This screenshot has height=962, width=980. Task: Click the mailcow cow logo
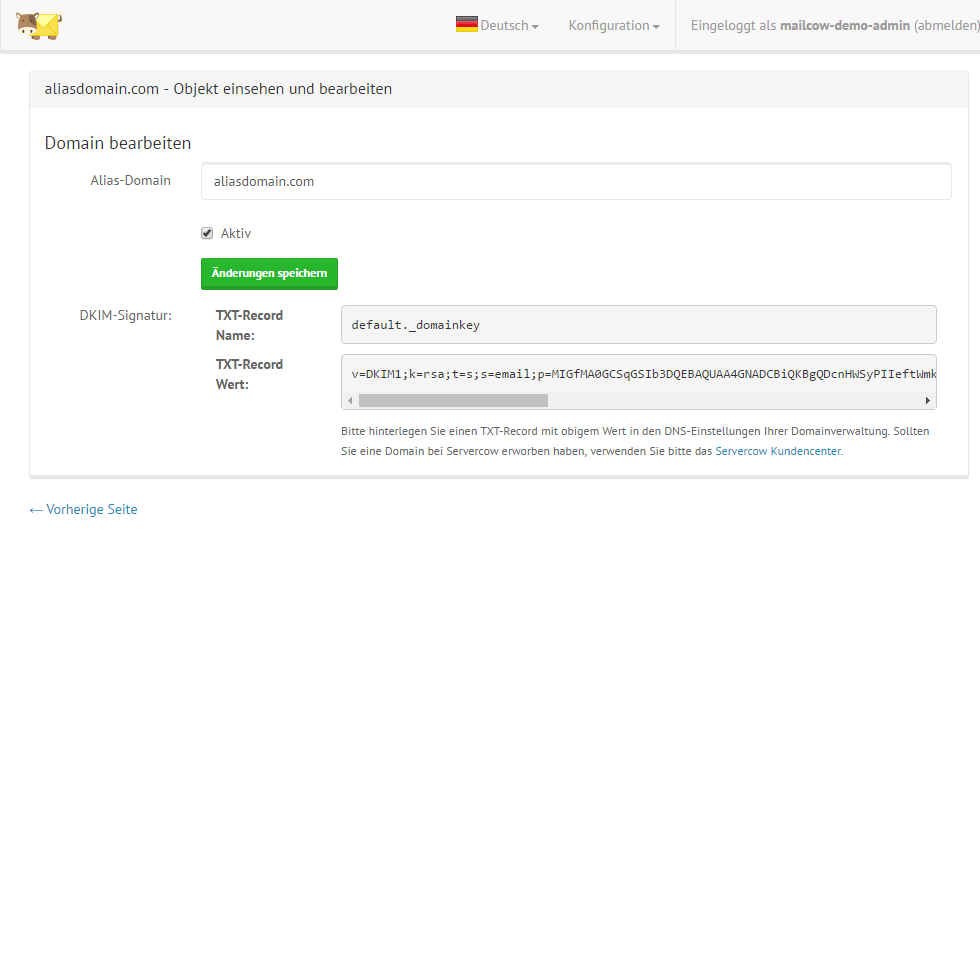point(39,25)
